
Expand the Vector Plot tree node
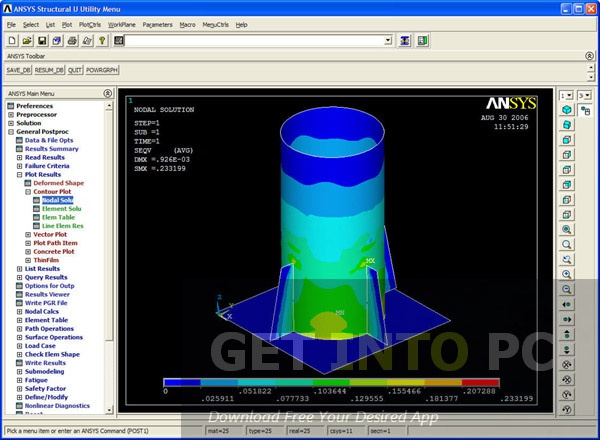(x=28, y=235)
